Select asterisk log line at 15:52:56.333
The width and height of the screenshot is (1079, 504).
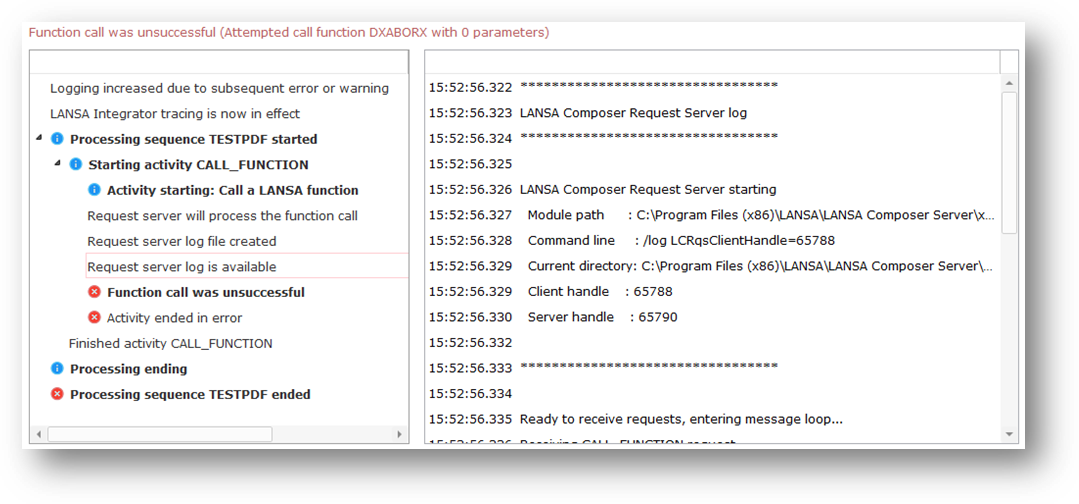pos(712,368)
